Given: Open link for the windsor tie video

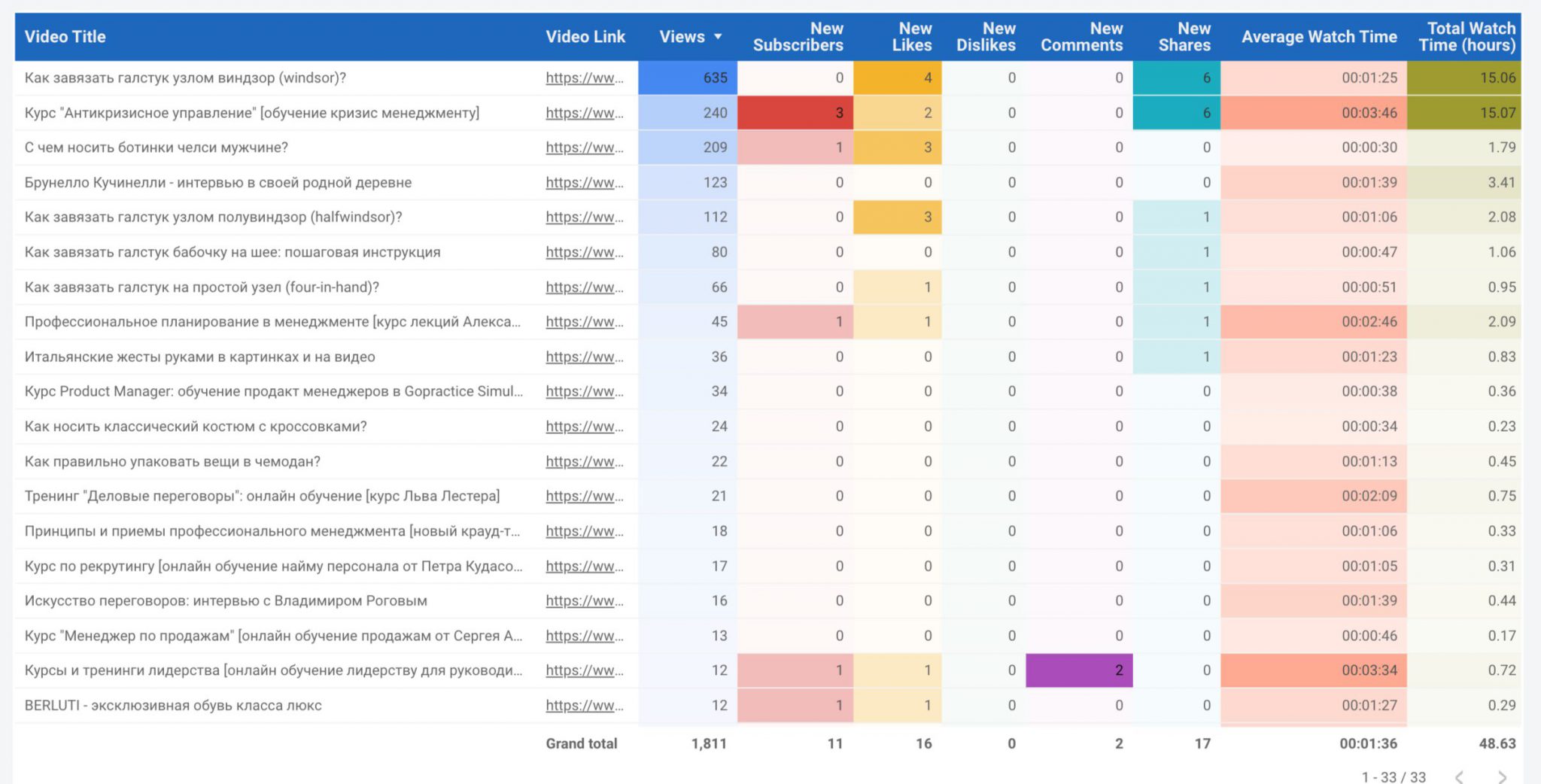Looking at the screenshot, I should pyautogui.click(x=584, y=78).
